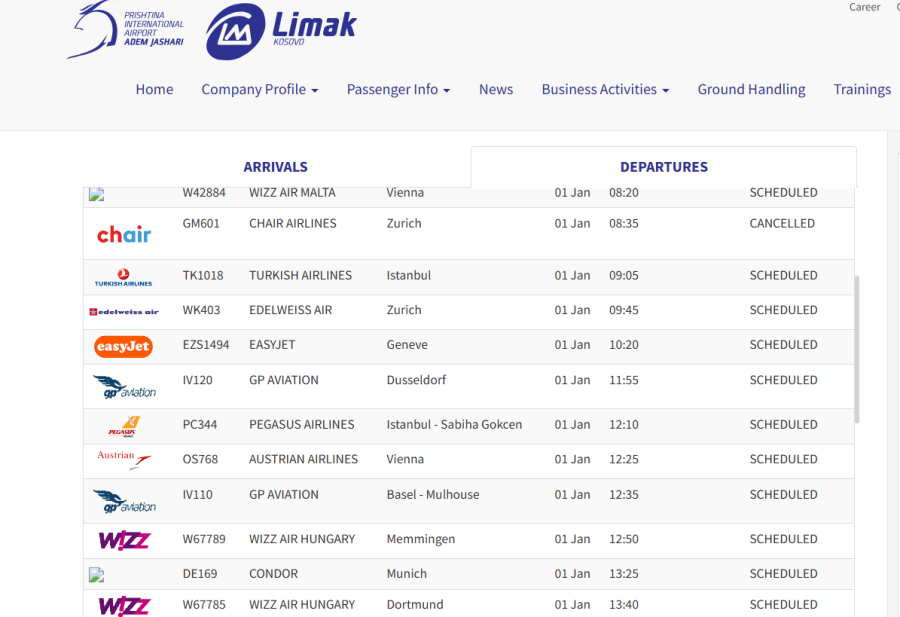
Task: Select flight number IV120
Action: tap(197, 380)
